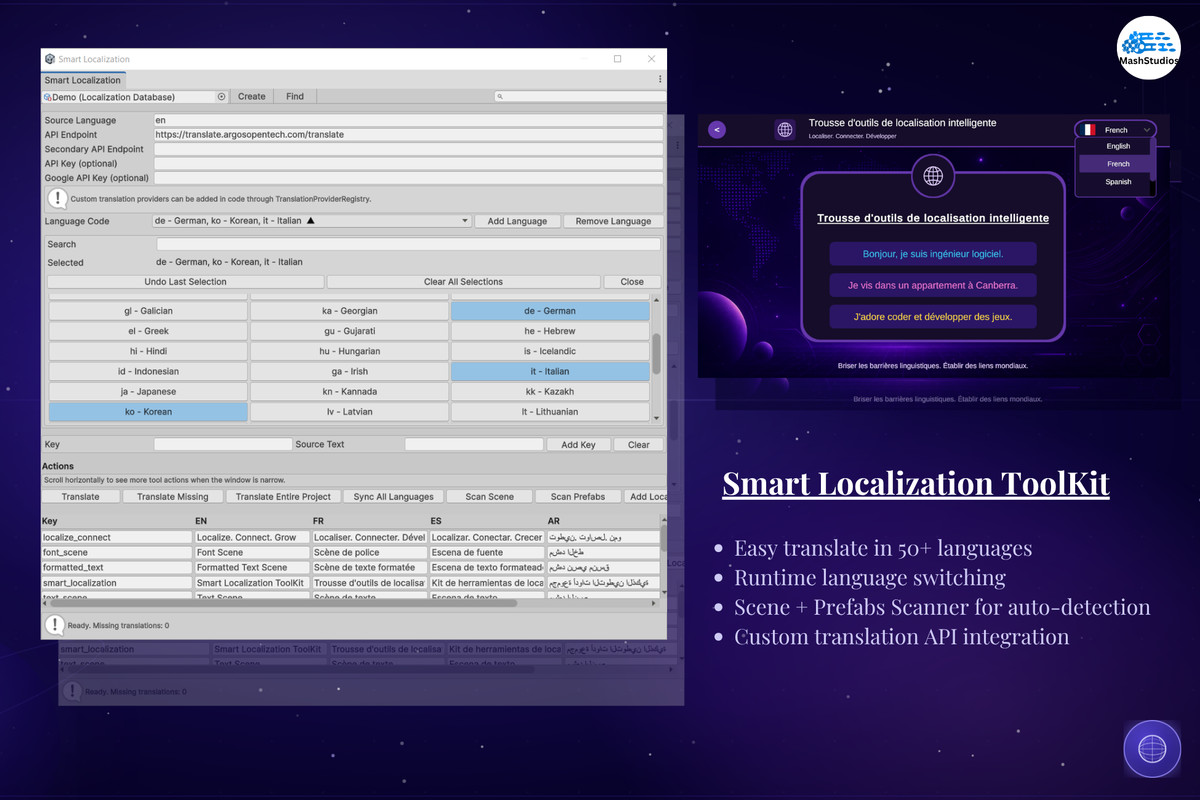This screenshot has width=1200, height=800.
Task: Click the 'Bonjour, je suis ingénieur logiciel.' text
Action: point(933,254)
